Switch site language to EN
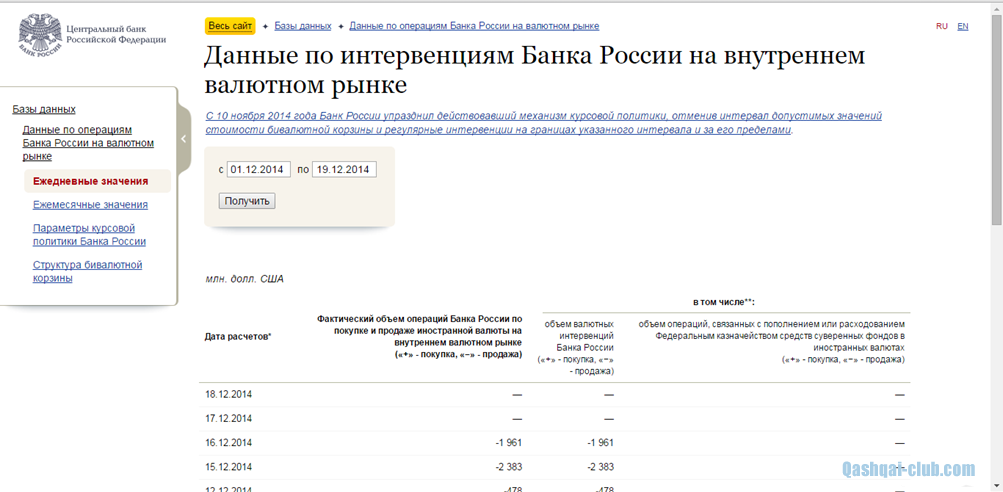This screenshot has width=1003, height=492. [x=963, y=26]
